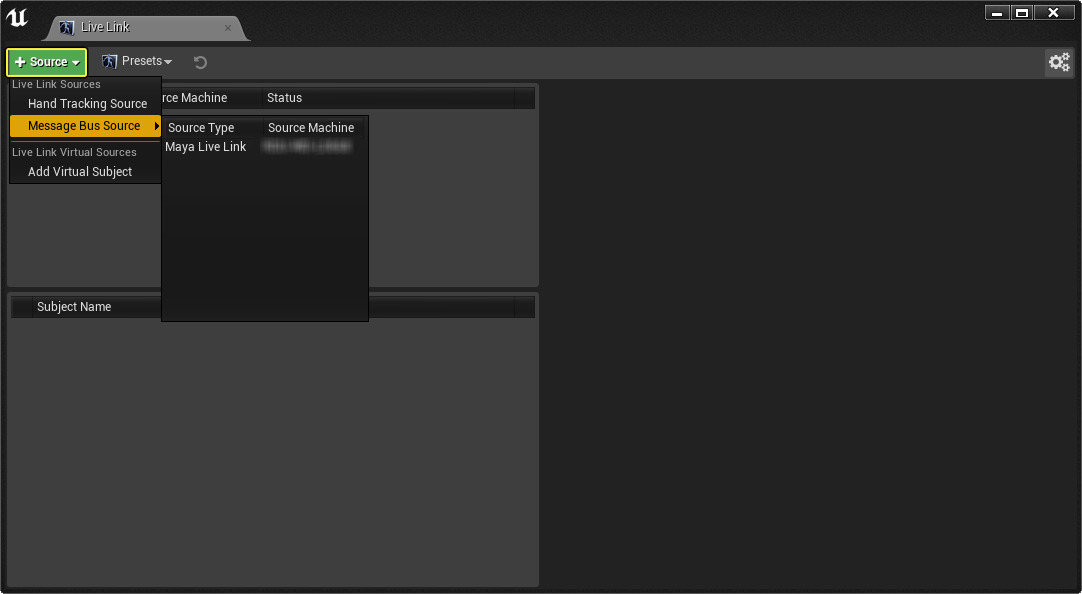Image resolution: width=1082 pixels, height=594 pixels.
Task: Click the blurred source machine address cell
Action: (x=308, y=146)
